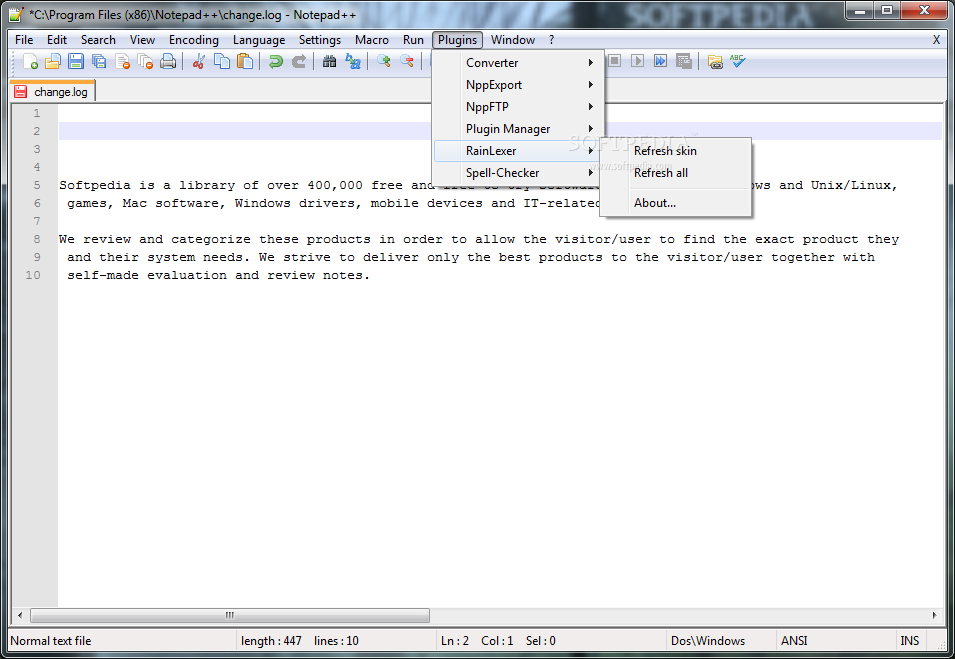
Task: Place cursor in highlighted line 2
Action: pyautogui.click(x=500, y=131)
